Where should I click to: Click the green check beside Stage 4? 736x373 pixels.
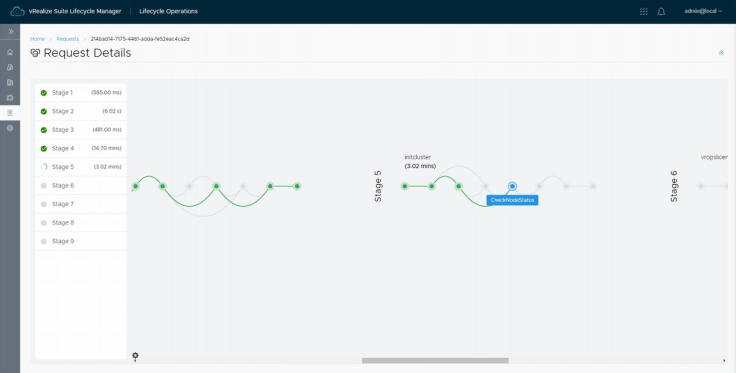(44, 149)
